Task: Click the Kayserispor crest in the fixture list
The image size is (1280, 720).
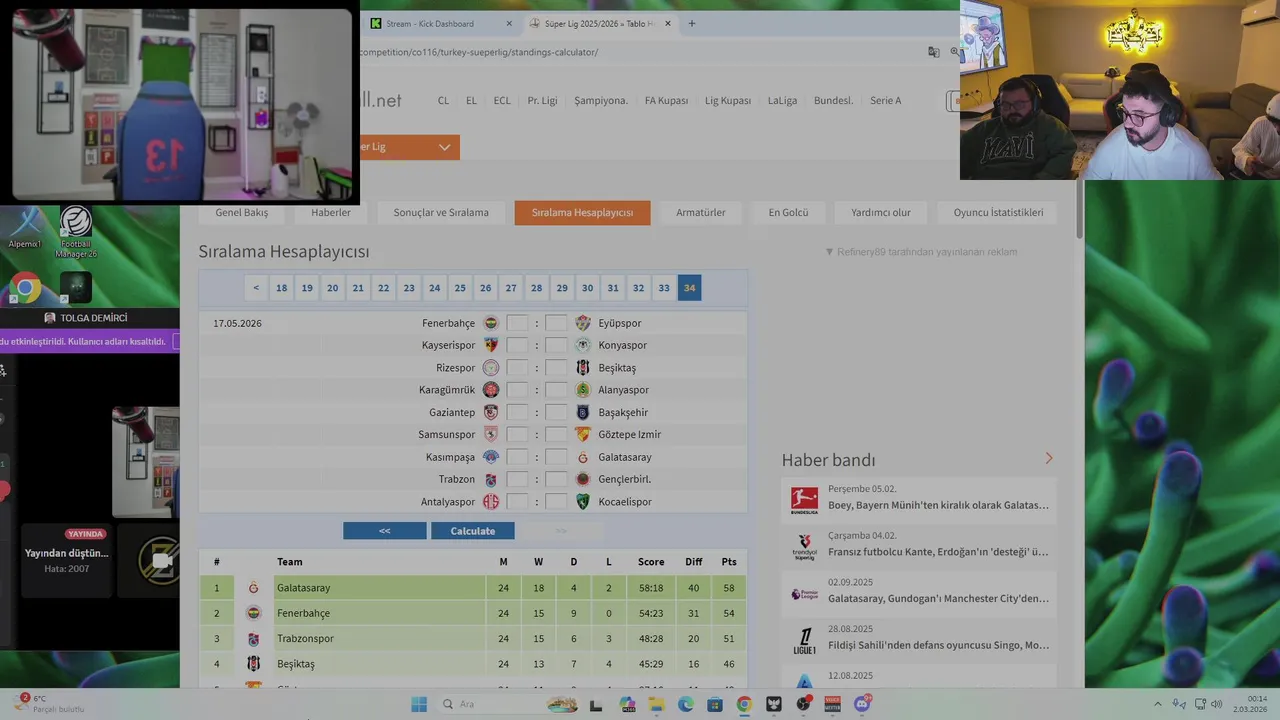Action: pos(490,345)
